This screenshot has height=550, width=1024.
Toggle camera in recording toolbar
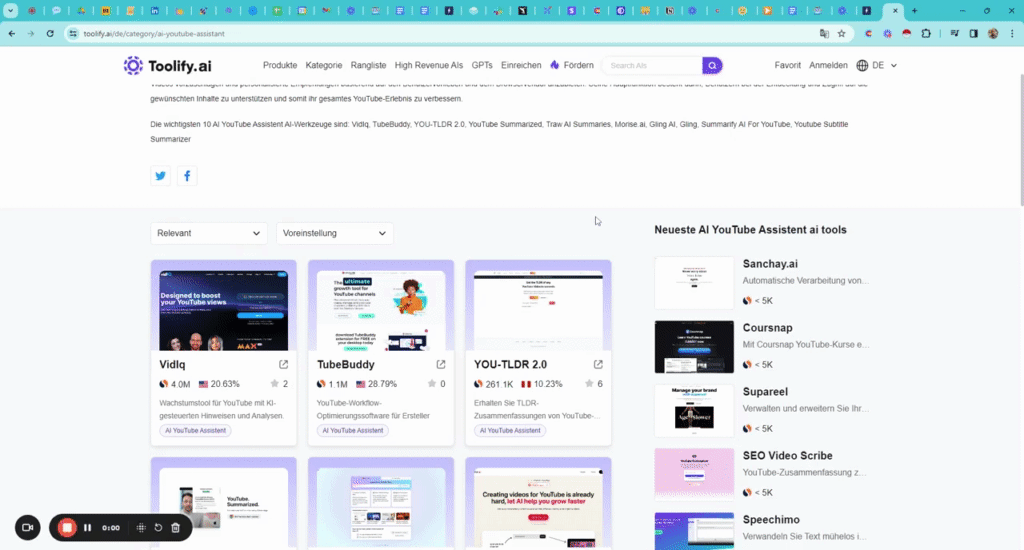click(27, 527)
